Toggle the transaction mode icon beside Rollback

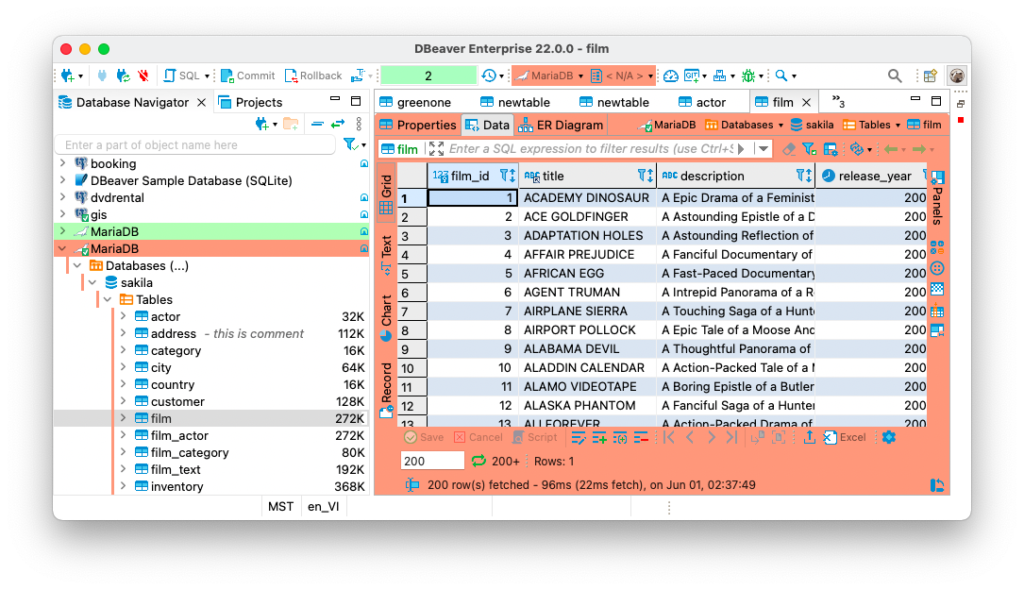click(x=357, y=76)
